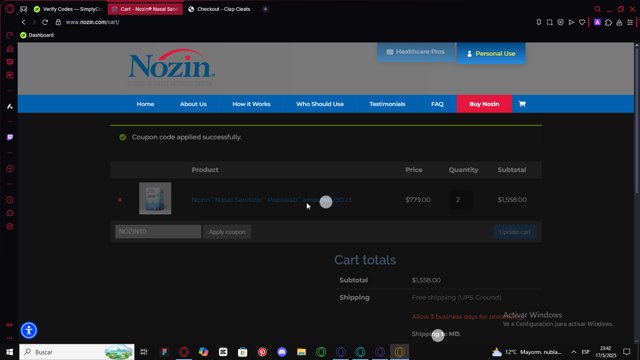Open mail icon beside tabs
Viewport: 640px width, 360px height.
pos(24,9)
